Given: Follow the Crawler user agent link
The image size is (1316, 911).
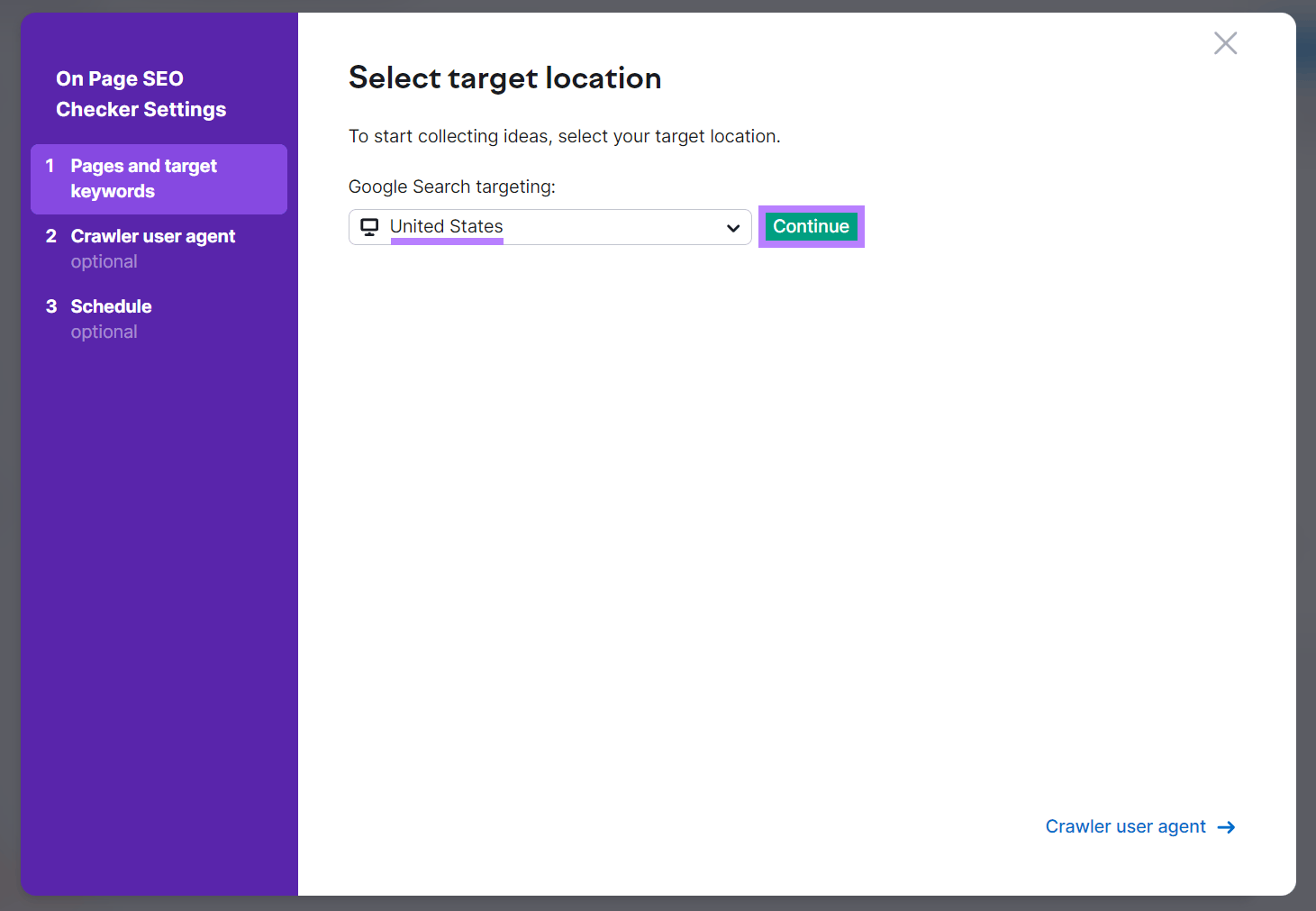Looking at the screenshot, I should coord(1125,826).
